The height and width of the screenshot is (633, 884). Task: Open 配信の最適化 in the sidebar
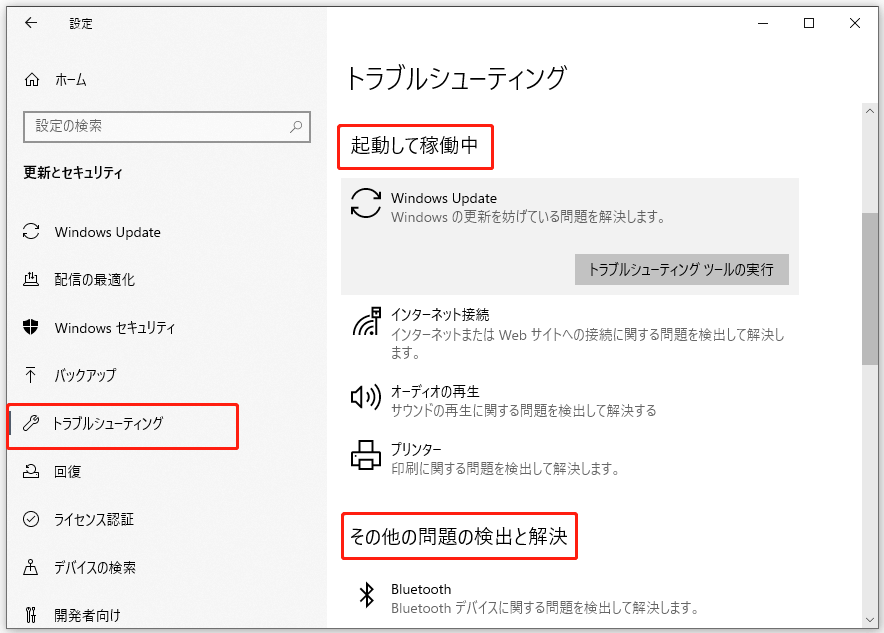[x=94, y=280]
